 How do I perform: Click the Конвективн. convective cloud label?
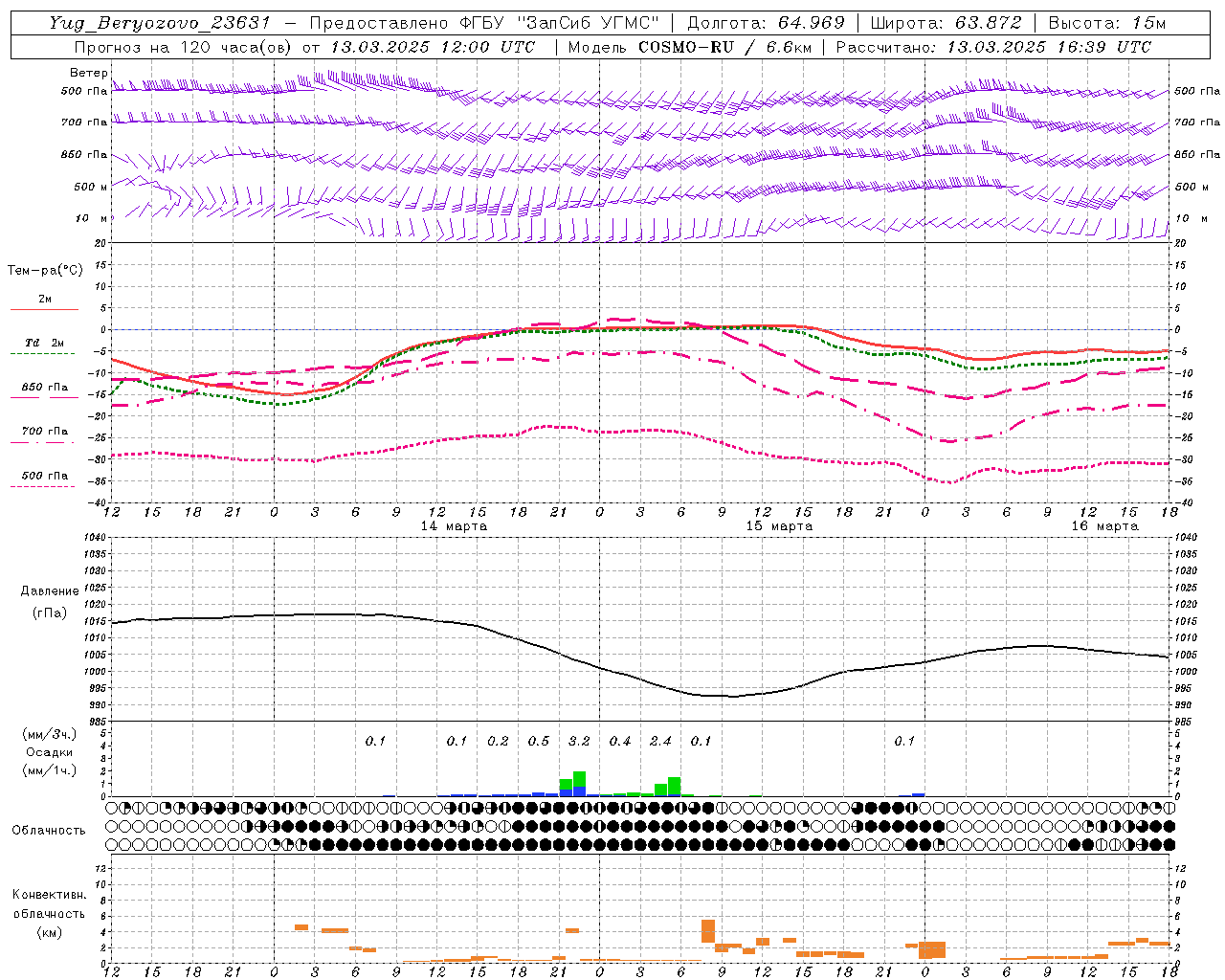coord(49,895)
